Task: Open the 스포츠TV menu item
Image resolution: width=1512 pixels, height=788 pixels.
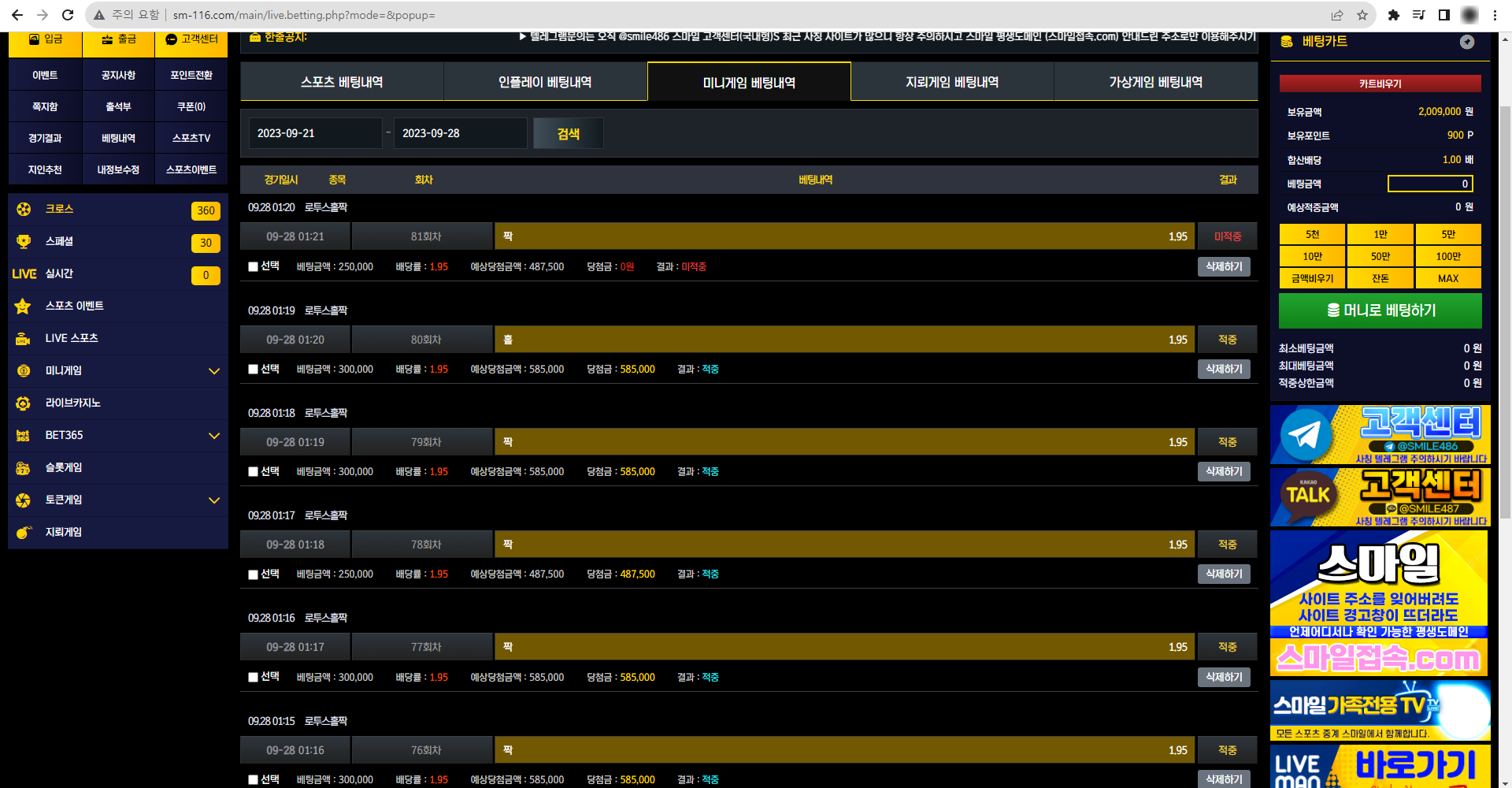Action: (191, 138)
